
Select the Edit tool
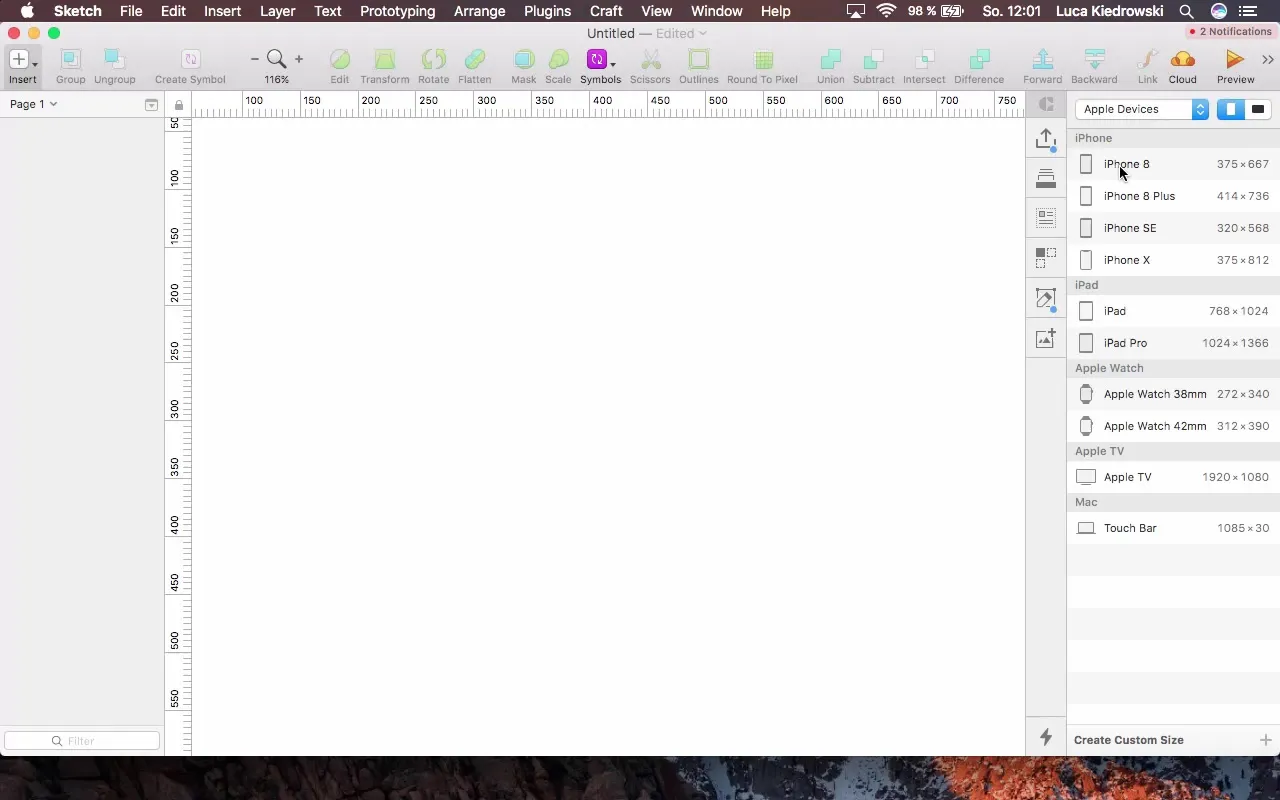click(340, 60)
